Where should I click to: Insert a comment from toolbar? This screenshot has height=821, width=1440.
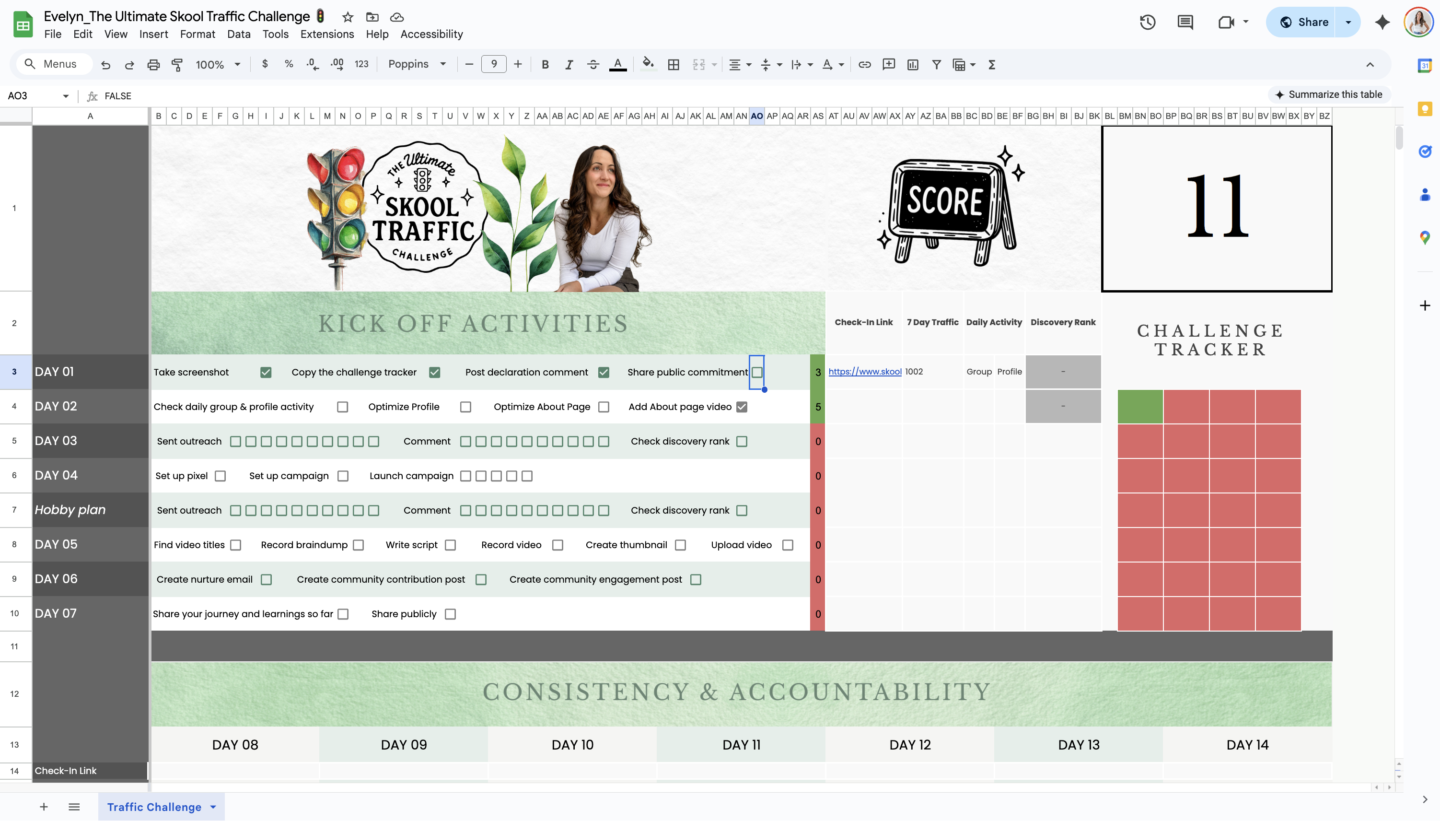pyautogui.click(x=888, y=64)
